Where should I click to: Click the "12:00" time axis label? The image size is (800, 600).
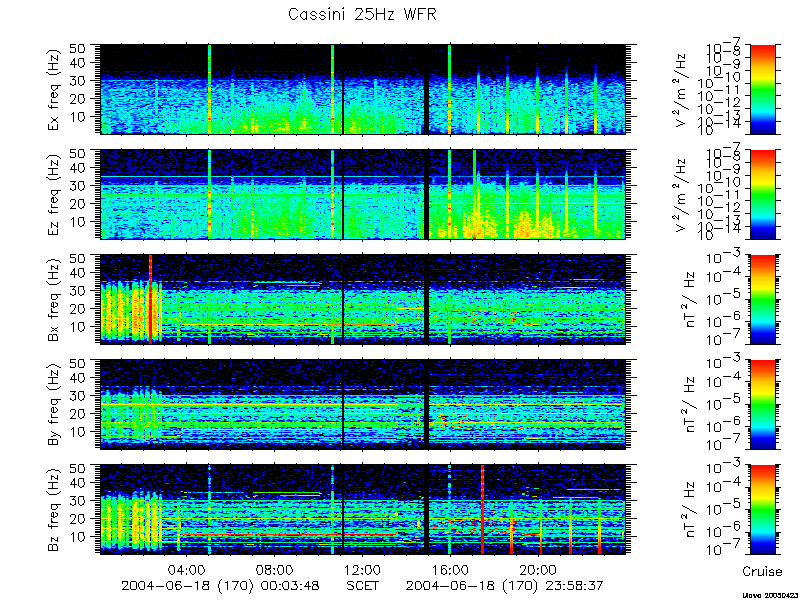(x=363, y=569)
